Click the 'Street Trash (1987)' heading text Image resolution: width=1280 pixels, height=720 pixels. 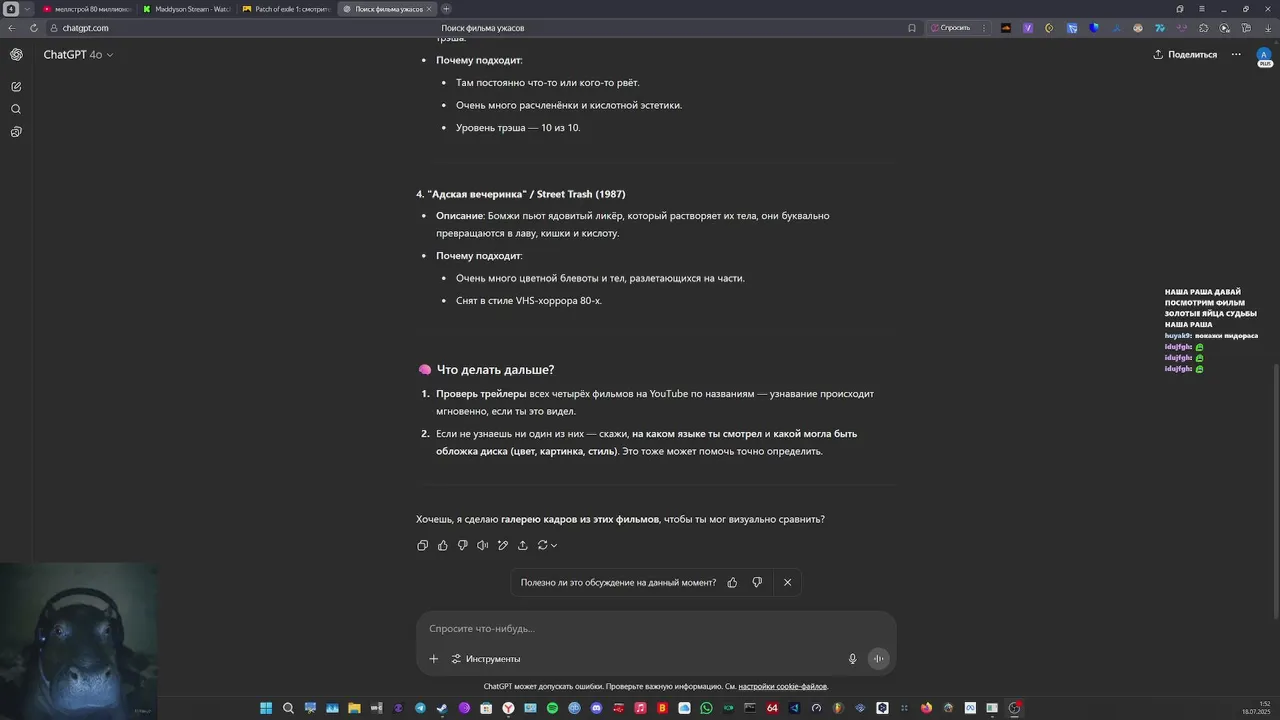click(x=581, y=194)
